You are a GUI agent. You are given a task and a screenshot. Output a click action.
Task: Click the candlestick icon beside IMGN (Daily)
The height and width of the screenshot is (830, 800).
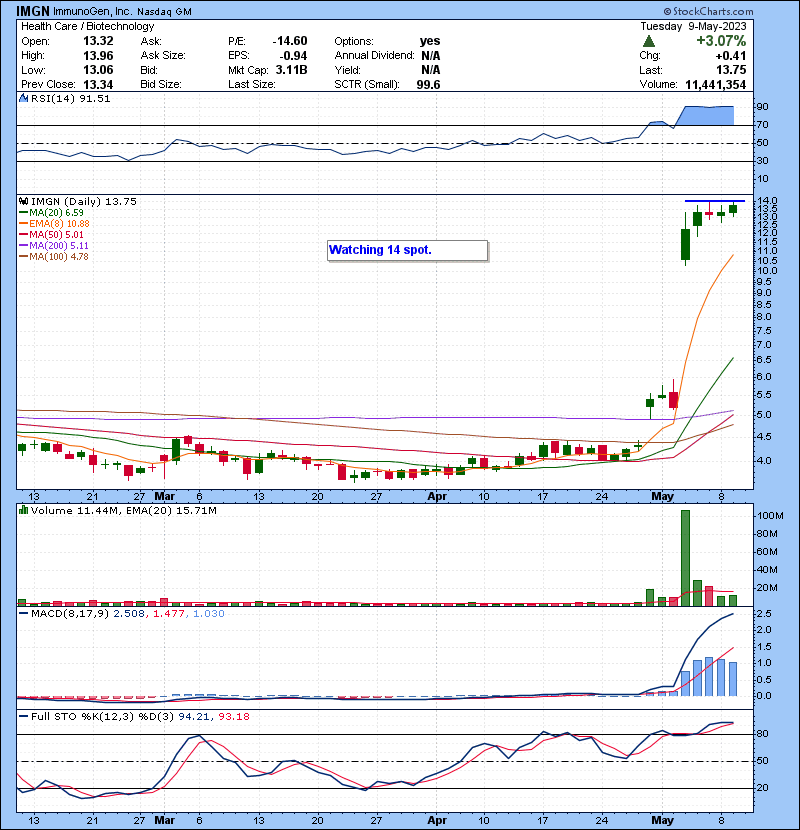pyautogui.click(x=24, y=201)
